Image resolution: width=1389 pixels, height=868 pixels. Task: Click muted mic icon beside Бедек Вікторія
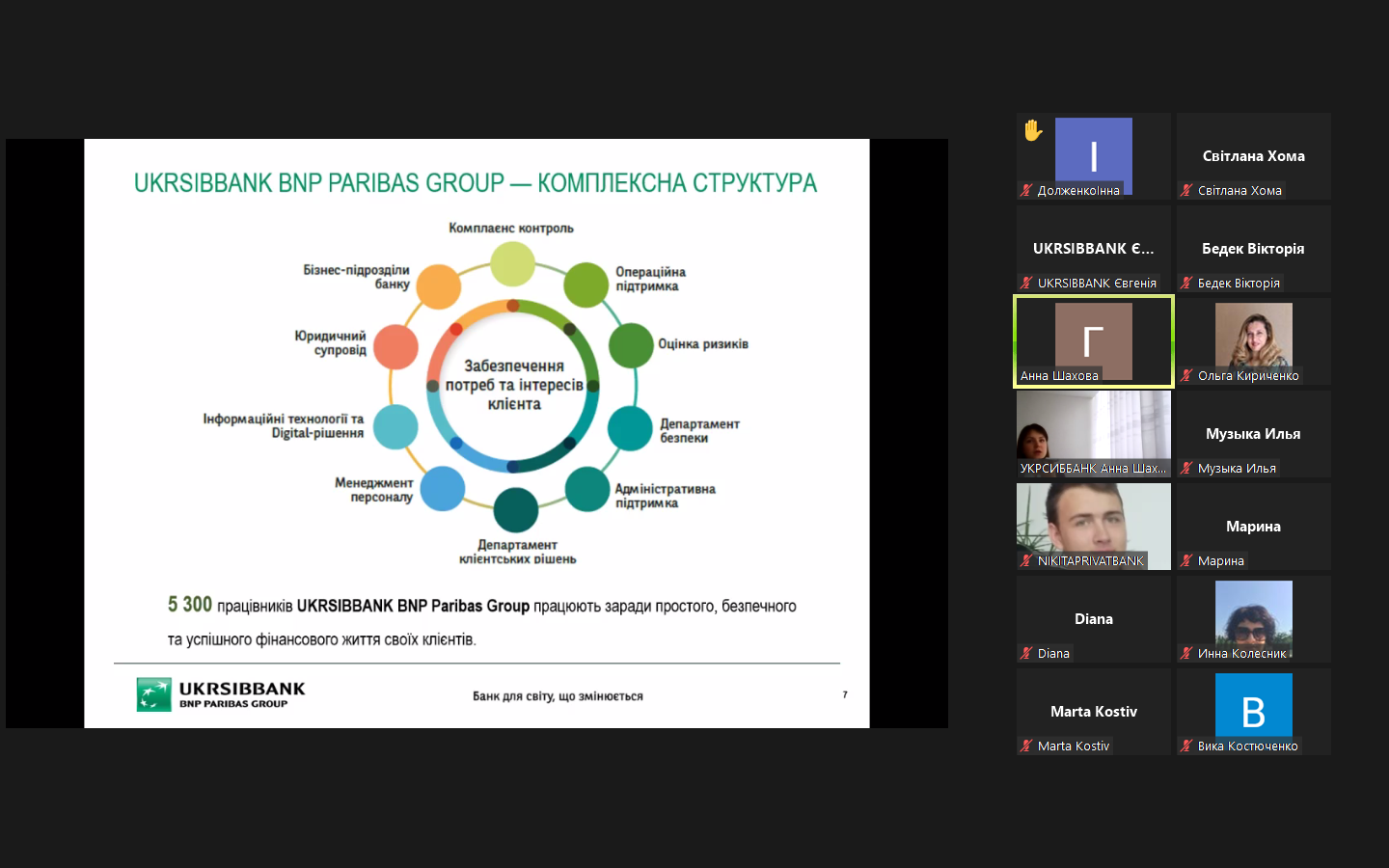[x=1186, y=284]
